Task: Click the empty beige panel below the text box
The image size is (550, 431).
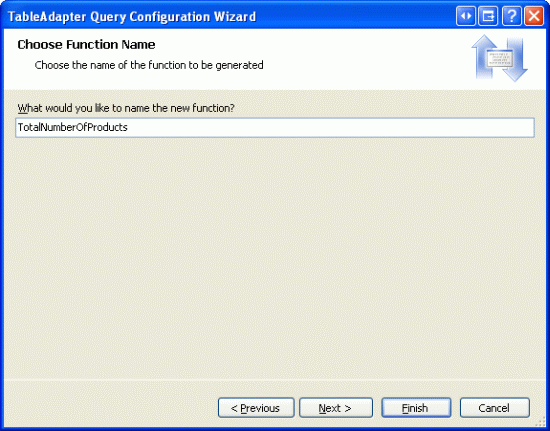Action: [x=275, y=256]
